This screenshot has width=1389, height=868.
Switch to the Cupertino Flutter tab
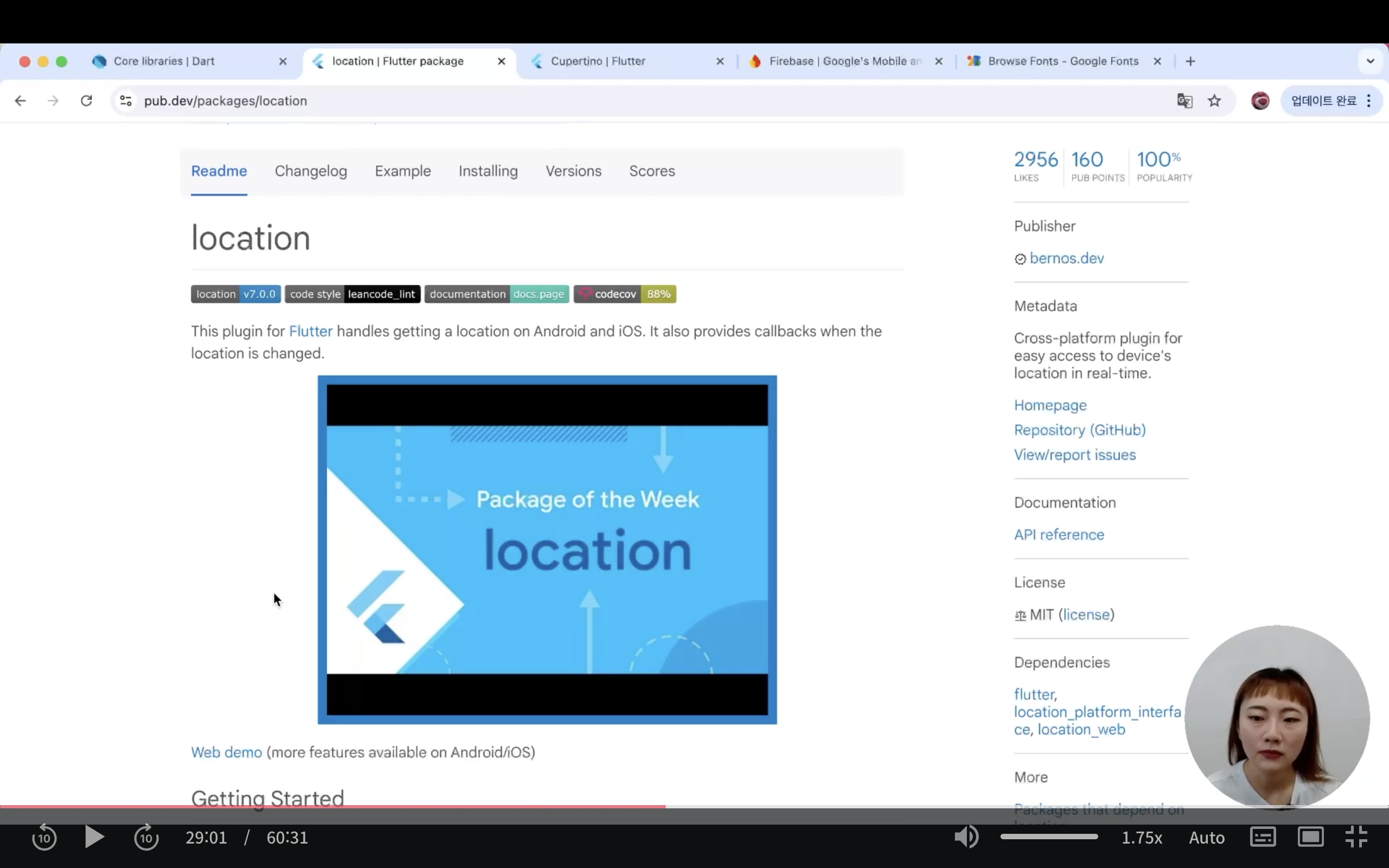[598, 61]
